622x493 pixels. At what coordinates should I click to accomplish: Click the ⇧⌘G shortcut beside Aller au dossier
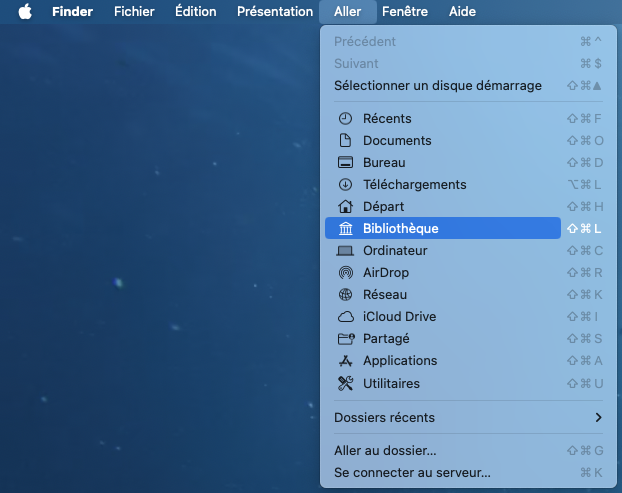[585, 451]
